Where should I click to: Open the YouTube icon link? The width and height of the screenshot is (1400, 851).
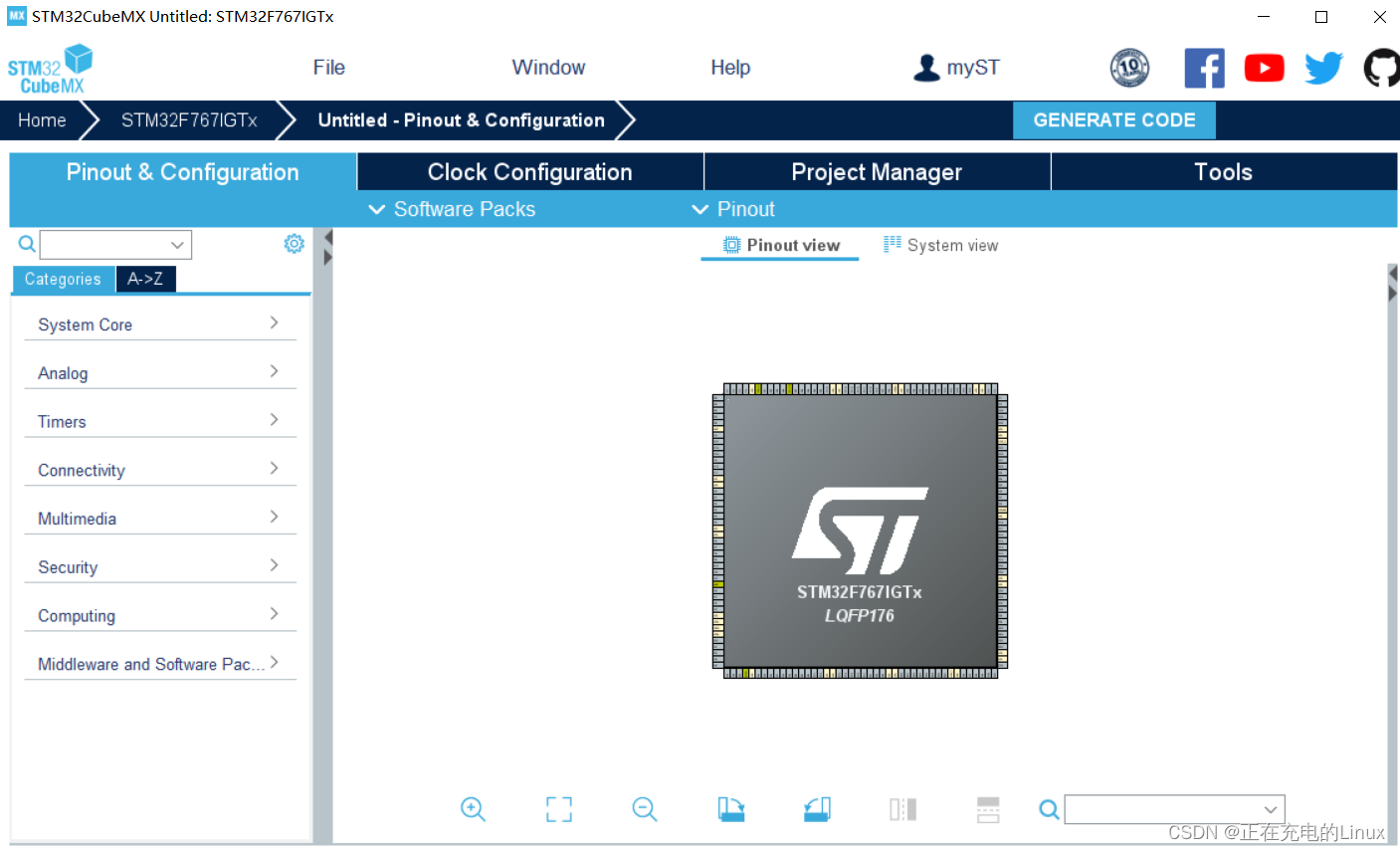point(1264,68)
